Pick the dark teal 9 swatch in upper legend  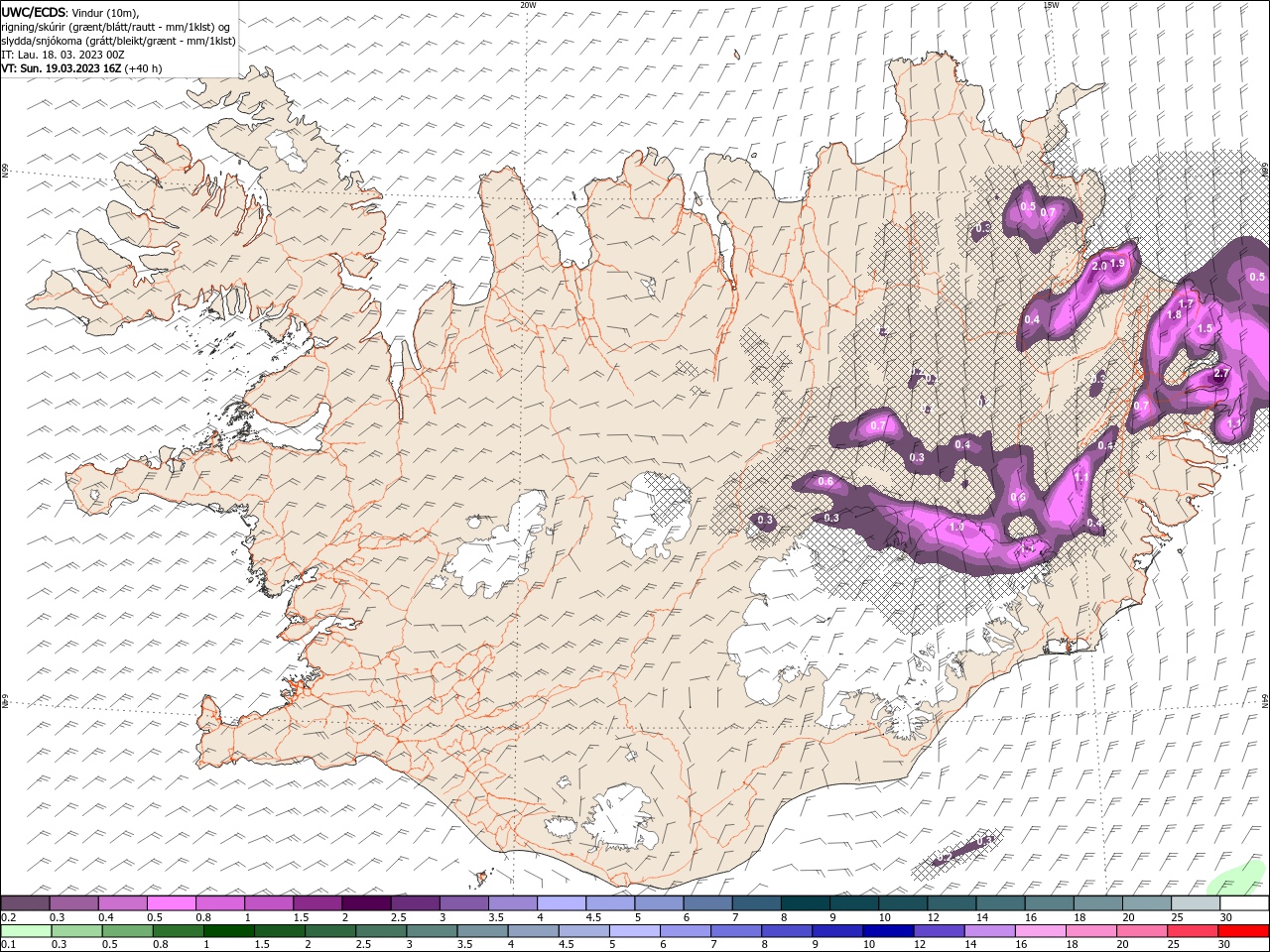(806, 903)
